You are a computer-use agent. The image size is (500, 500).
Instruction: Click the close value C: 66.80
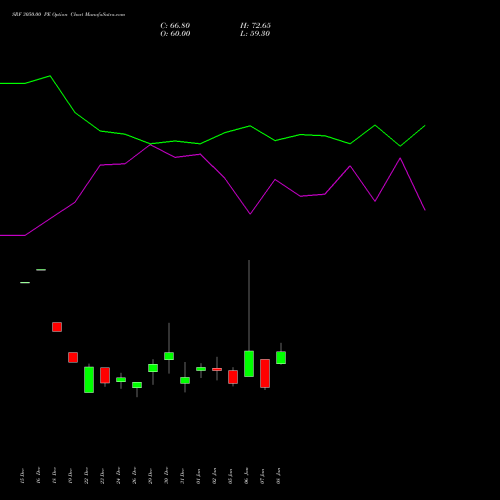175,26
